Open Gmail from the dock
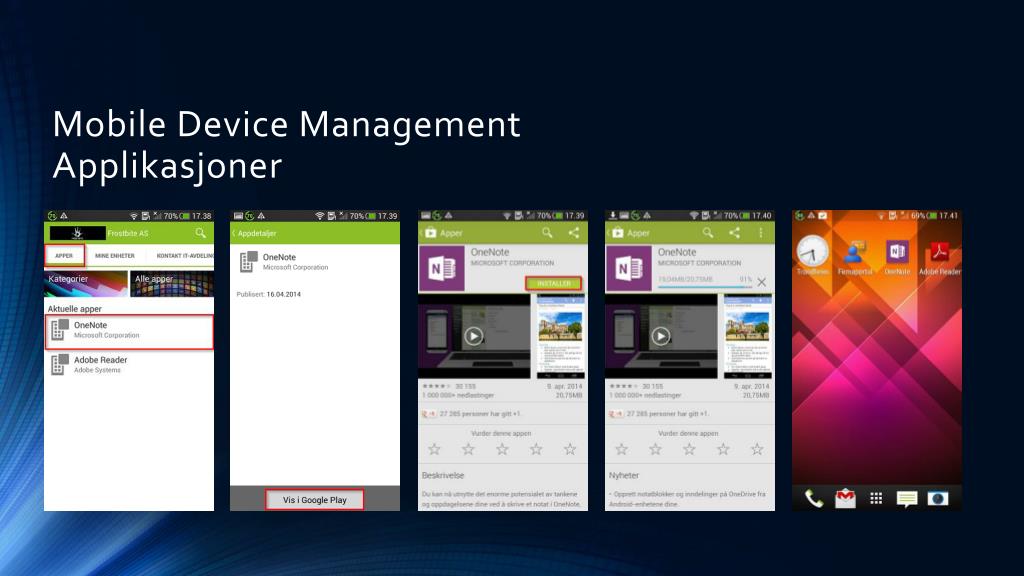This screenshot has height=576, width=1024. click(845, 499)
